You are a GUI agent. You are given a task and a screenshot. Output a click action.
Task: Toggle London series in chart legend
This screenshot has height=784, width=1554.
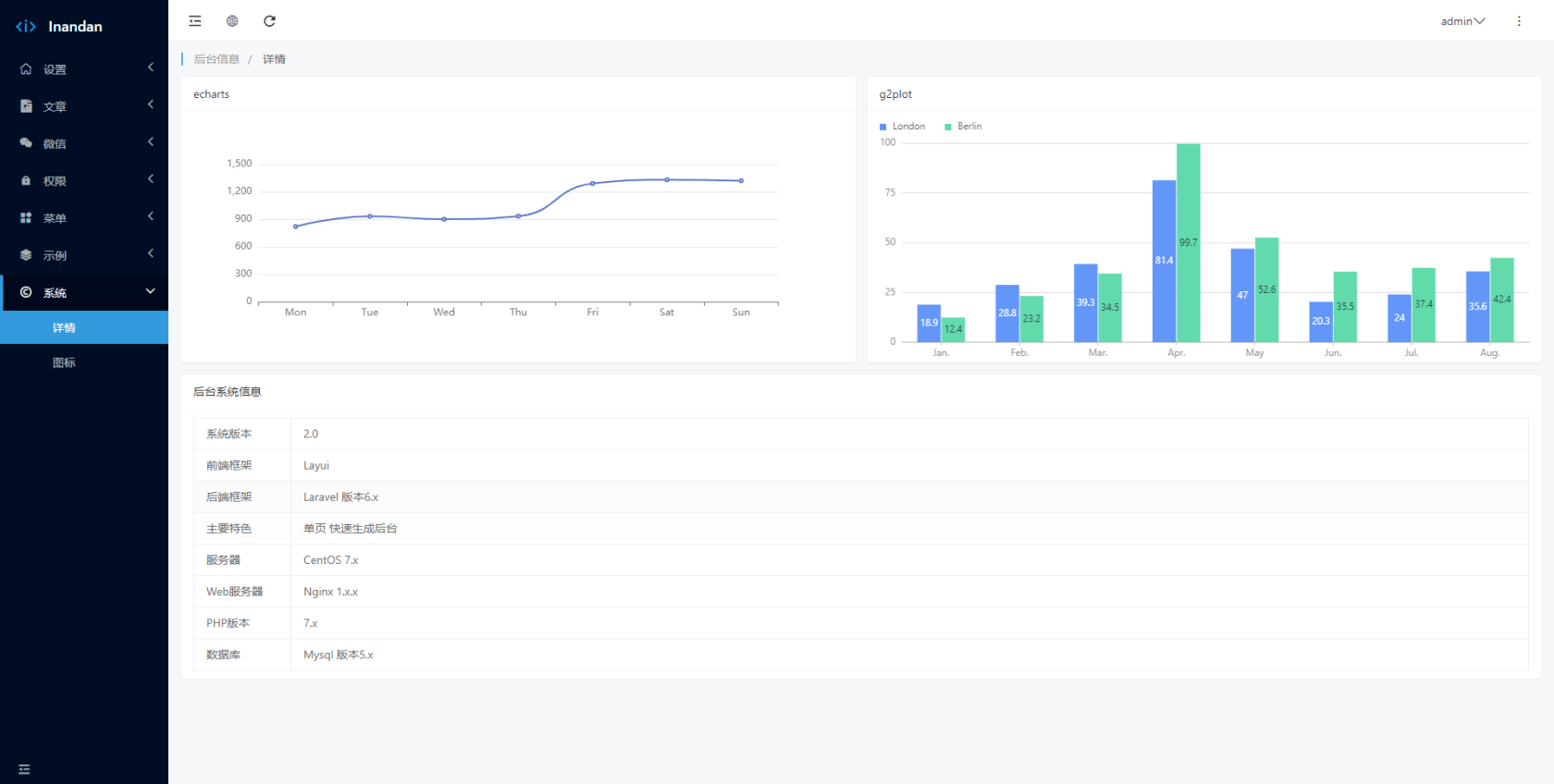(903, 127)
